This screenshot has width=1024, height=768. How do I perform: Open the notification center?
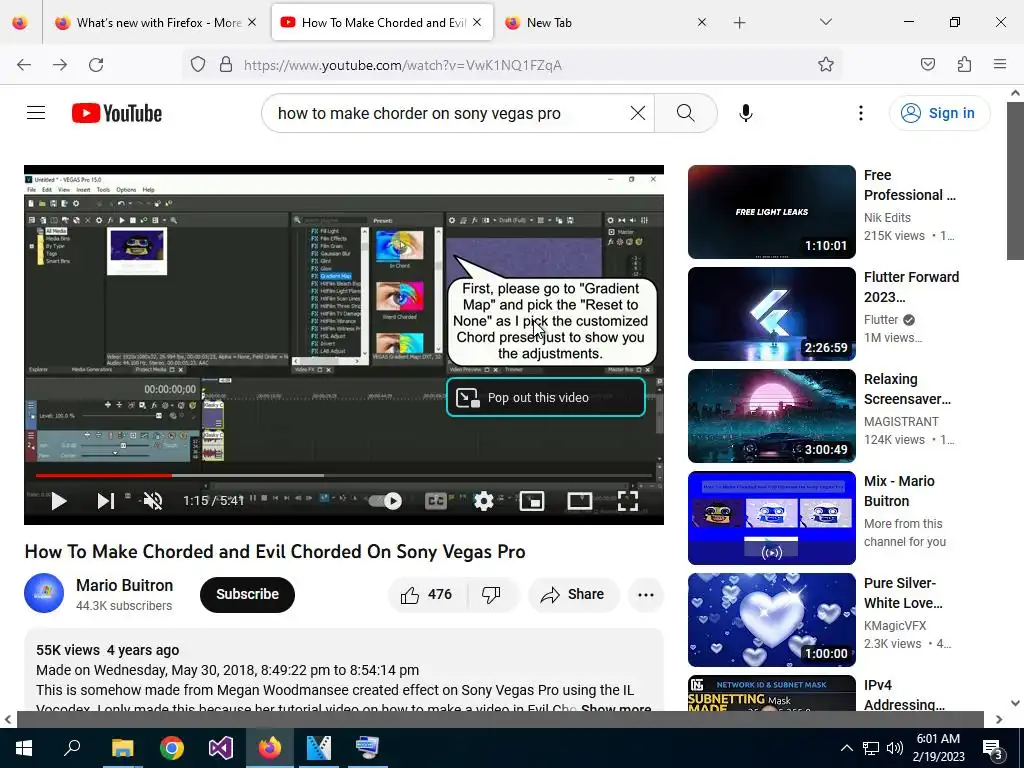pyautogui.click(x=993, y=748)
